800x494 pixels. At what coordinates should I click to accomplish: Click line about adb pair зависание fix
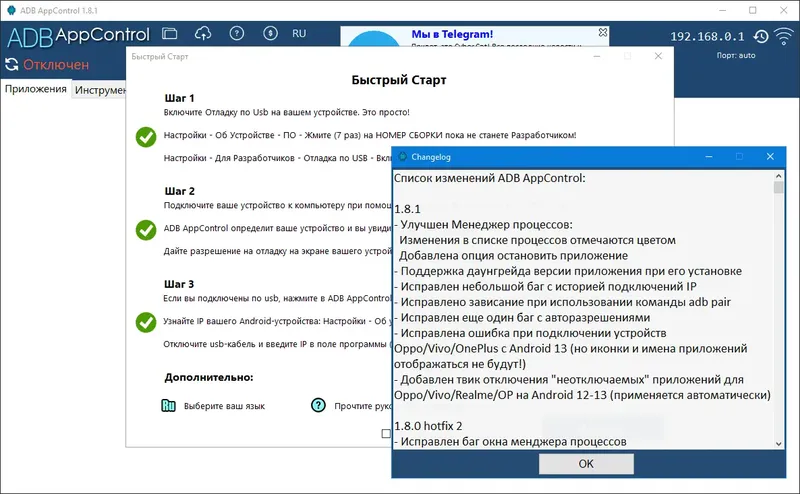pyautogui.click(x=562, y=302)
